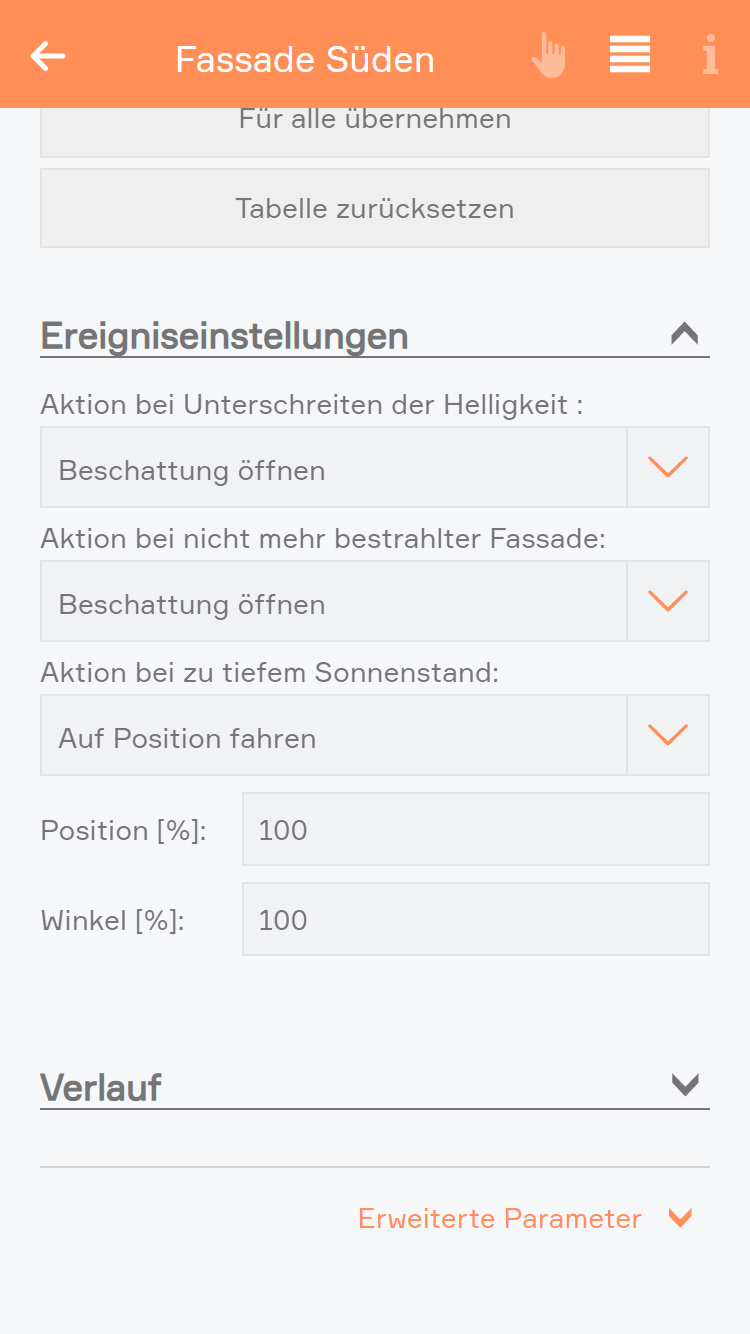Expand the Verlauf section chevron
The width and height of the screenshot is (750, 1334).
(685, 1085)
